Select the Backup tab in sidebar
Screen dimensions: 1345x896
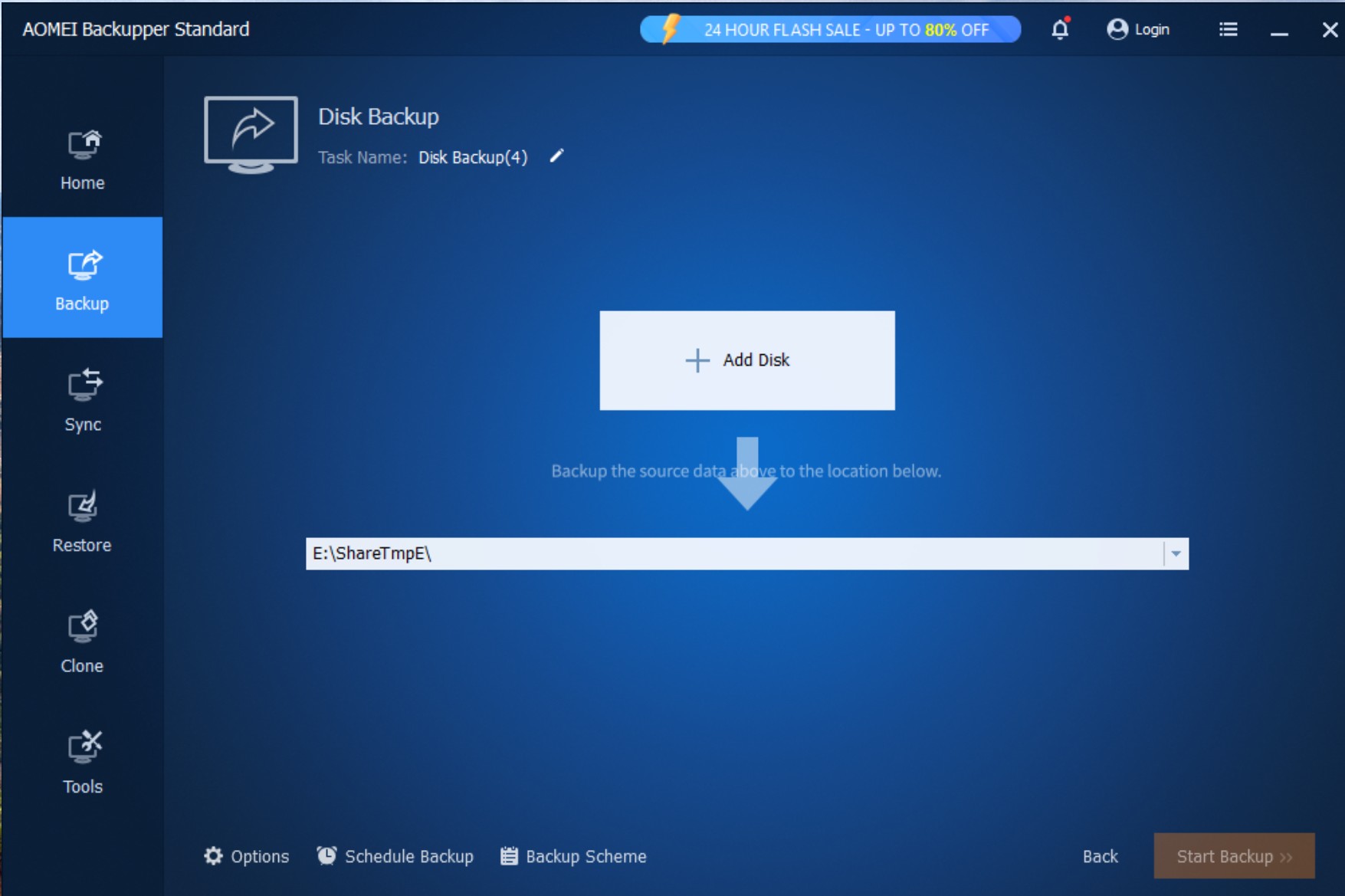tap(83, 277)
